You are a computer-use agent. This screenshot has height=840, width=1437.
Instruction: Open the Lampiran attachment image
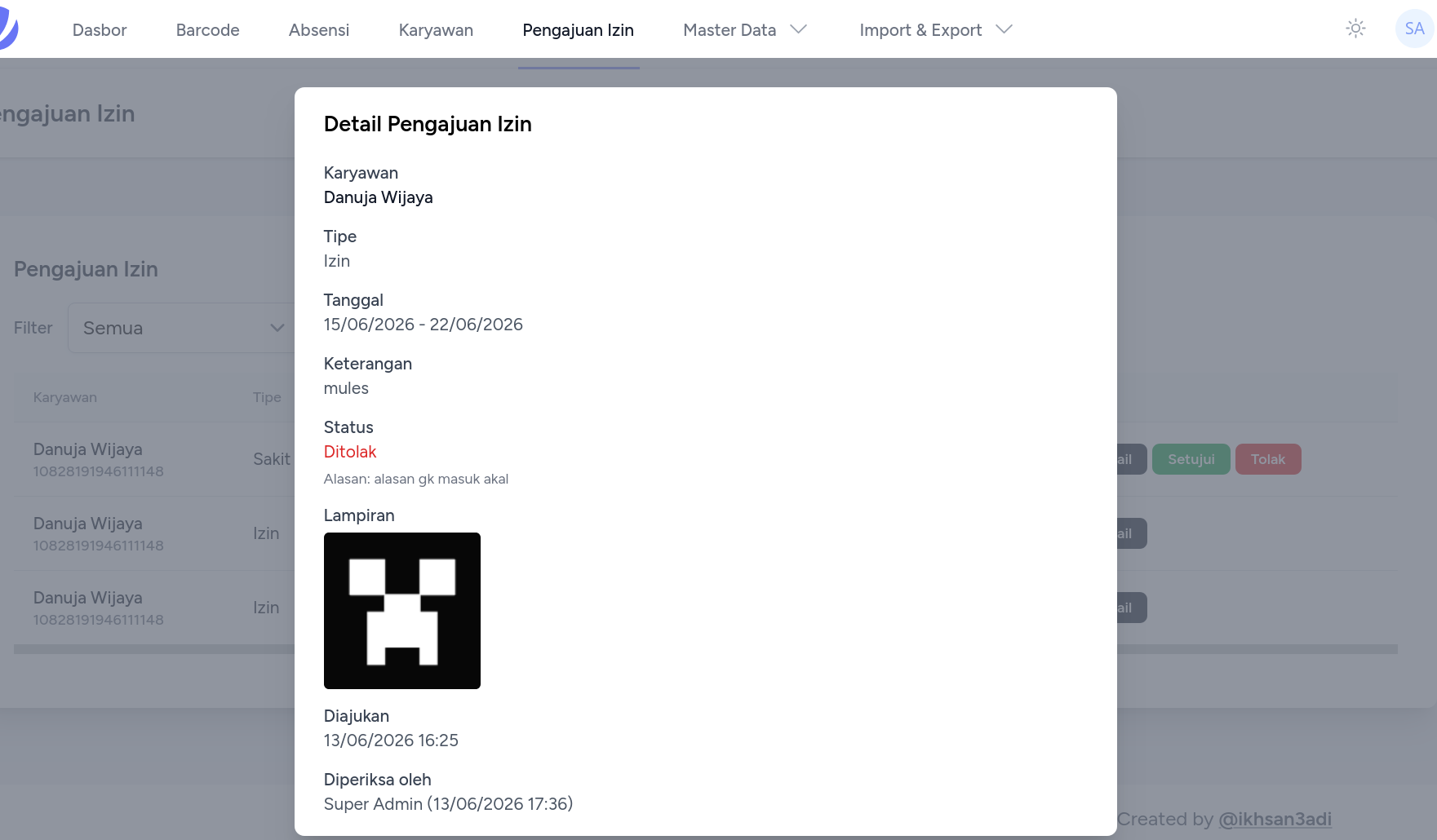pos(402,611)
